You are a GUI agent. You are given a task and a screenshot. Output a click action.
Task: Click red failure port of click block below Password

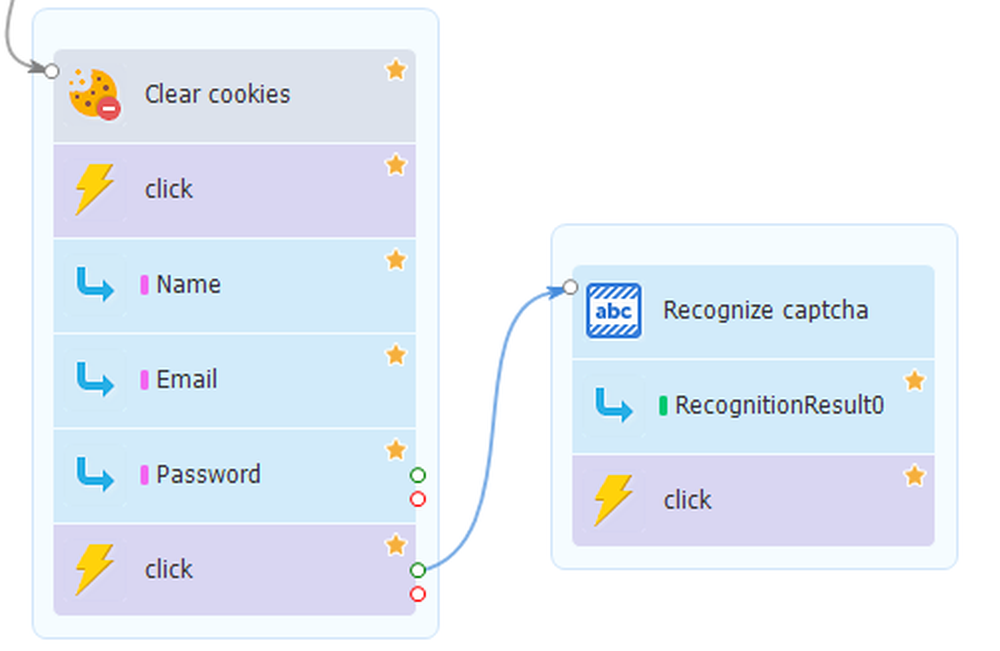[x=418, y=594]
